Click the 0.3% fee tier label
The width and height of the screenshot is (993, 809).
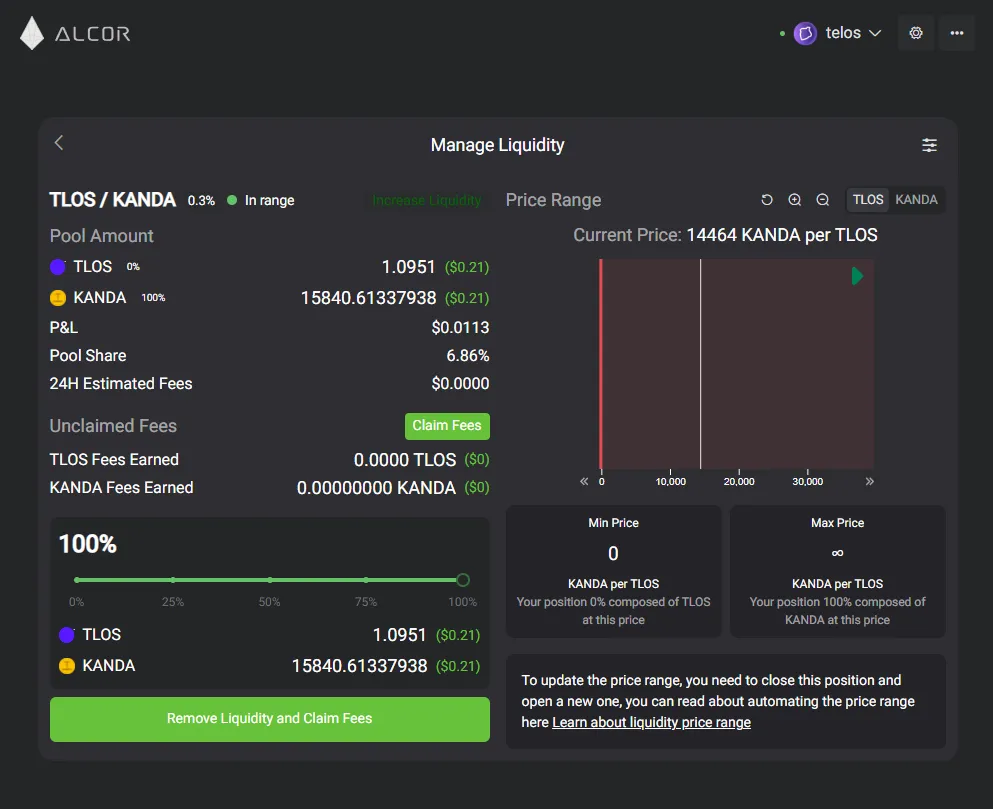201,201
